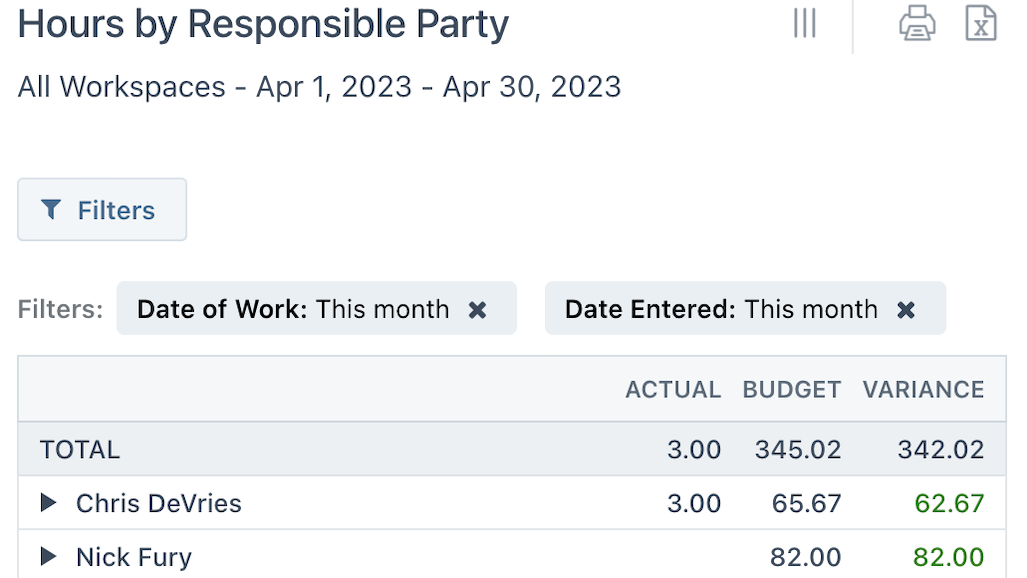Remove the Date Entered filter
Image resolution: width=1027 pixels, height=578 pixels.
pyautogui.click(x=905, y=309)
